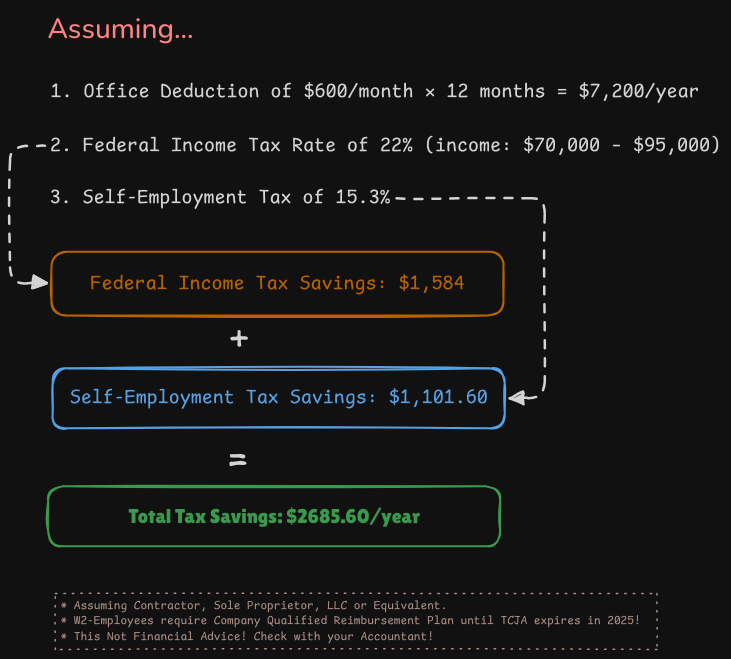Click the "This Not Financial Advice" footnote
The image size is (731, 659).
(250, 636)
